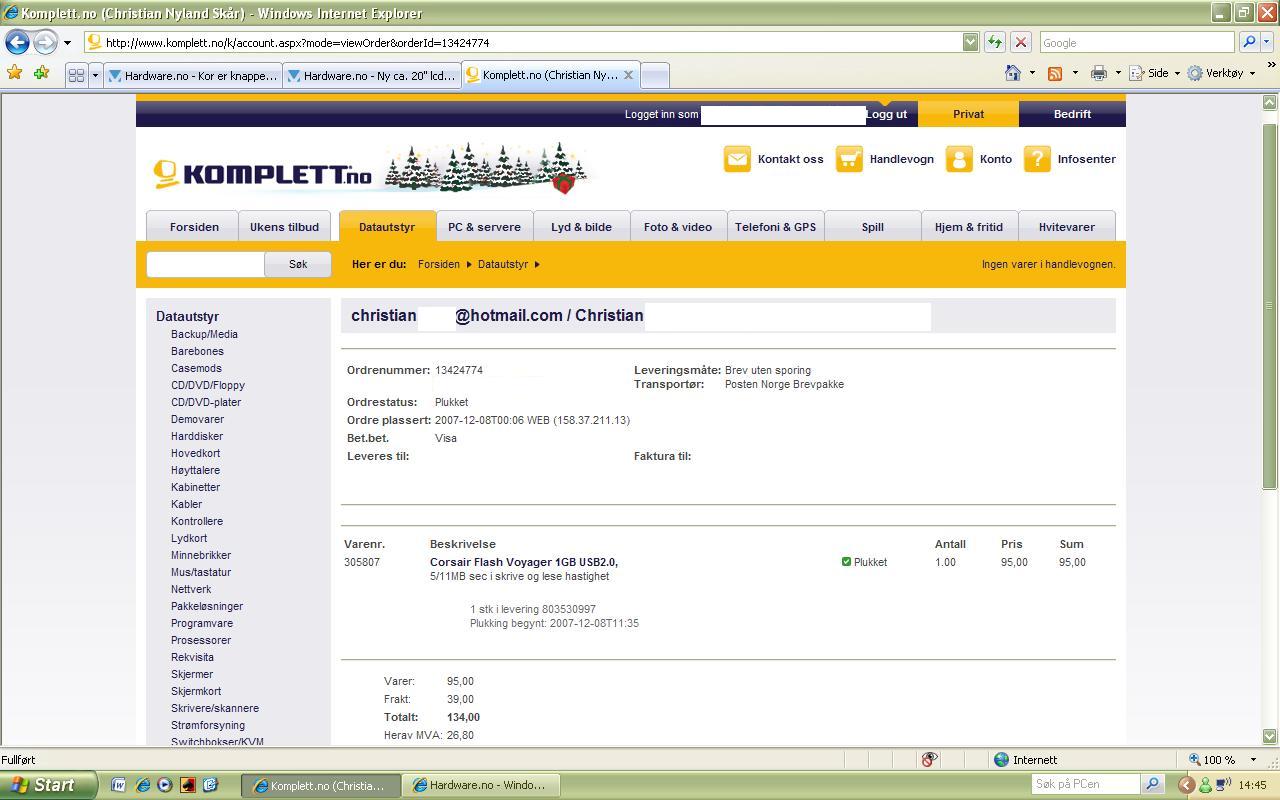Open the Forsiden navigation tab

pos(194,227)
